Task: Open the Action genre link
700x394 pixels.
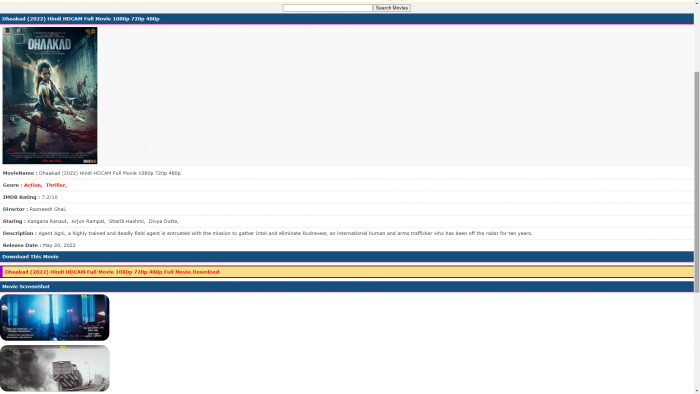Action: (33, 185)
